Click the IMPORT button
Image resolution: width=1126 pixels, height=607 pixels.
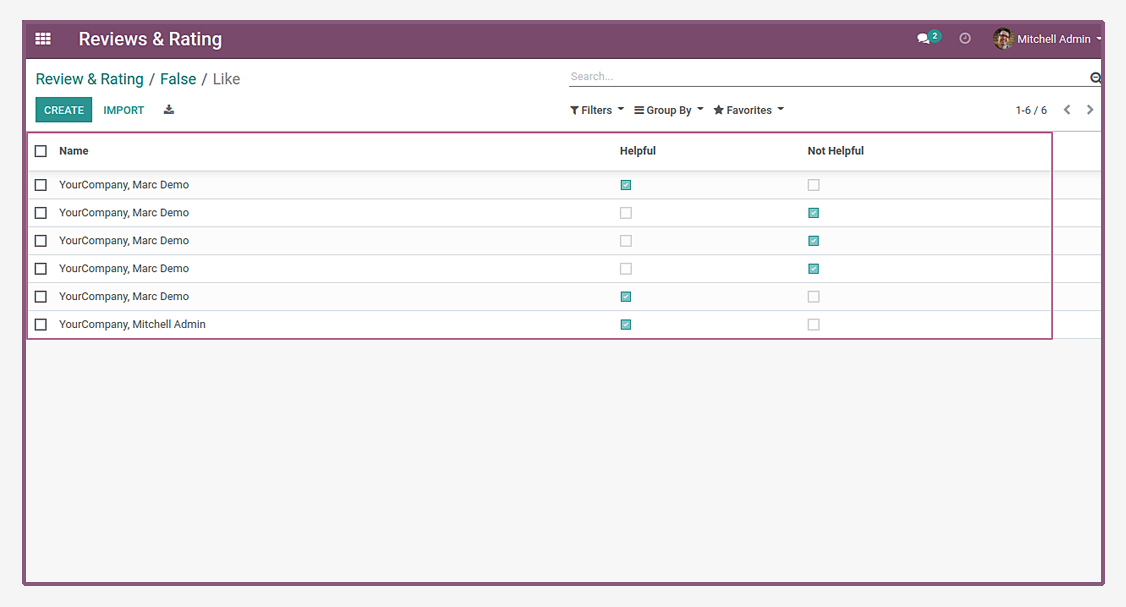click(x=124, y=110)
